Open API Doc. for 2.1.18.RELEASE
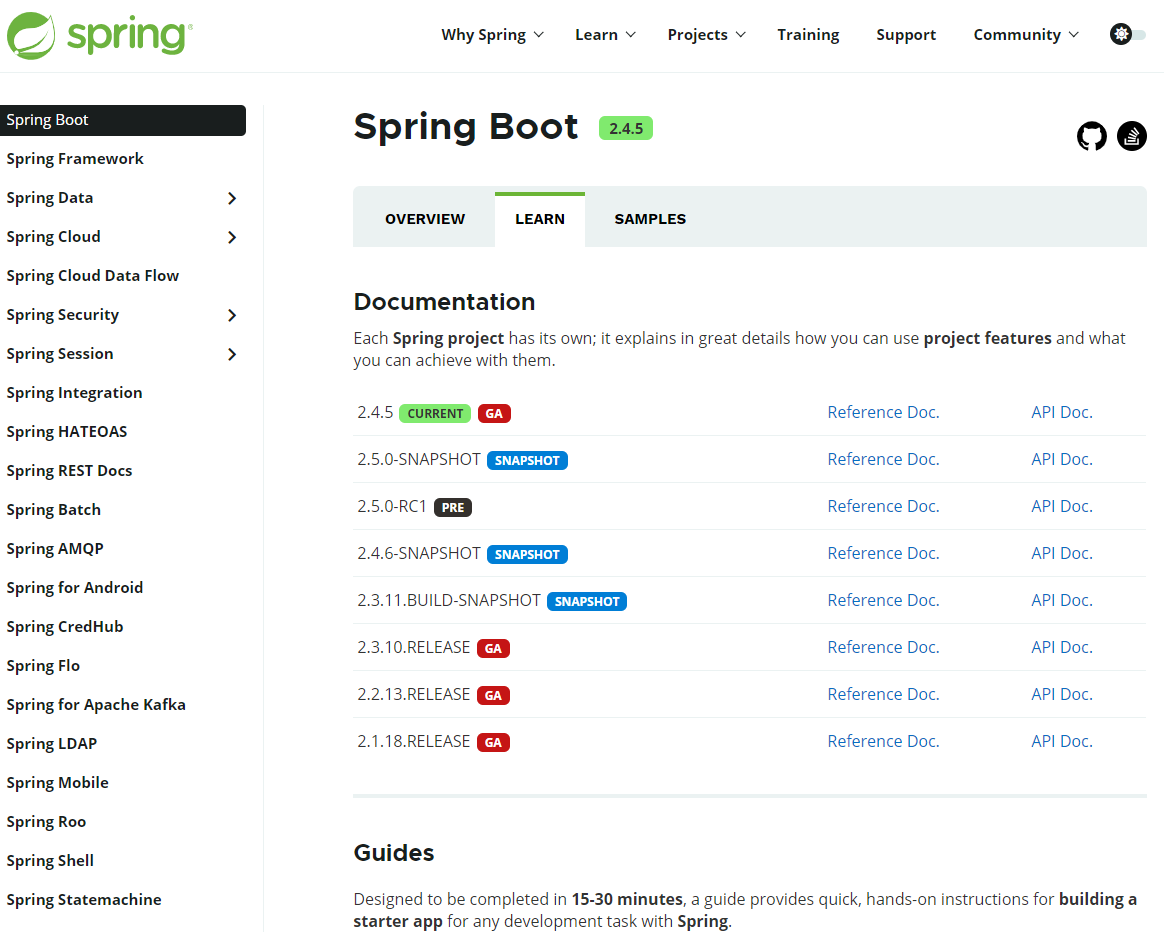The height and width of the screenshot is (932, 1164). tap(1062, 741)
